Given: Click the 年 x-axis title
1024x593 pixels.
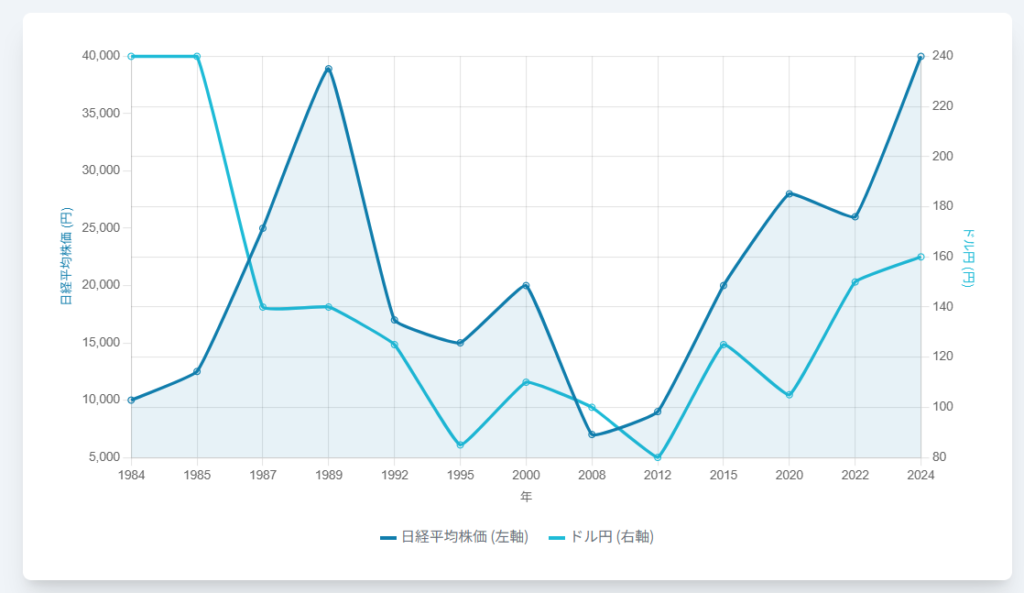Looking at the screenshot, I should 526,496.
